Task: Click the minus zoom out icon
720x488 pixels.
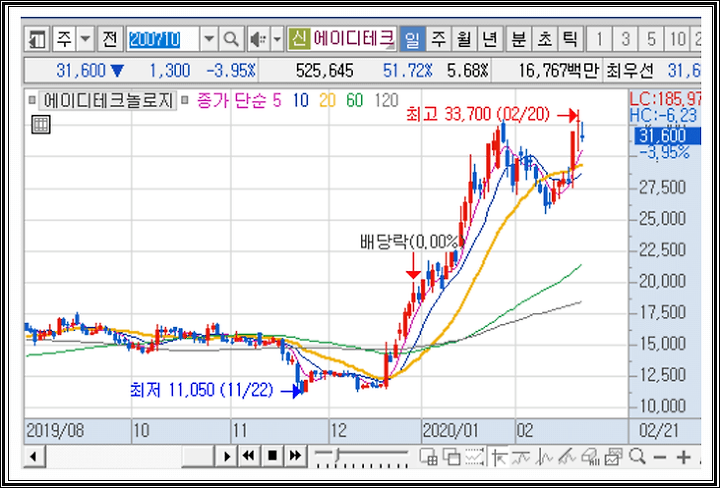Action: (x=660, y=457)
